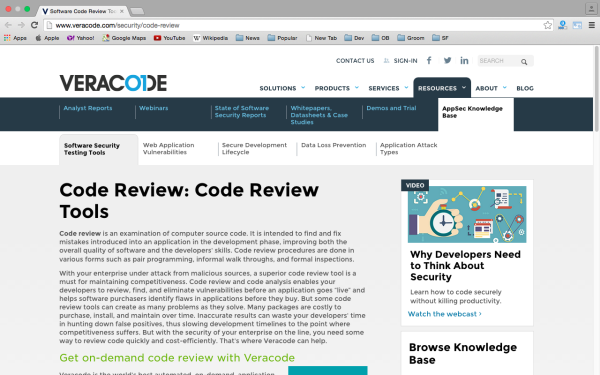Open State of Software Security Reports
The height and width of the screenshot is (375, 600).
(241, 111)
